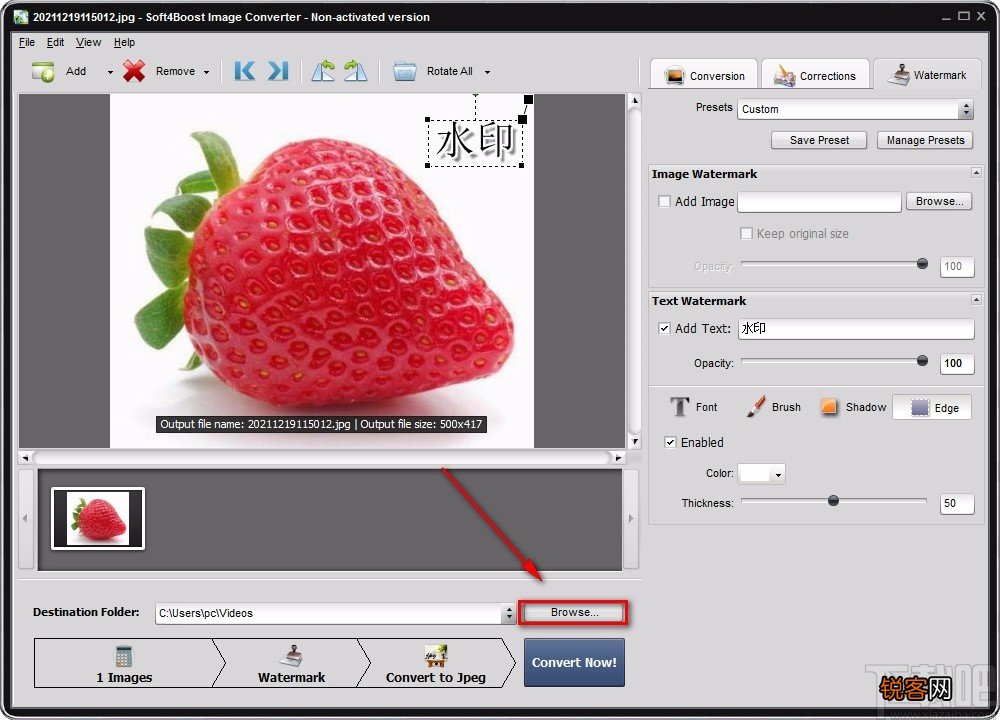The width and height of the screenshot is (1000, 720).
Task: Rotate image right icon
Action: point(355,71)
